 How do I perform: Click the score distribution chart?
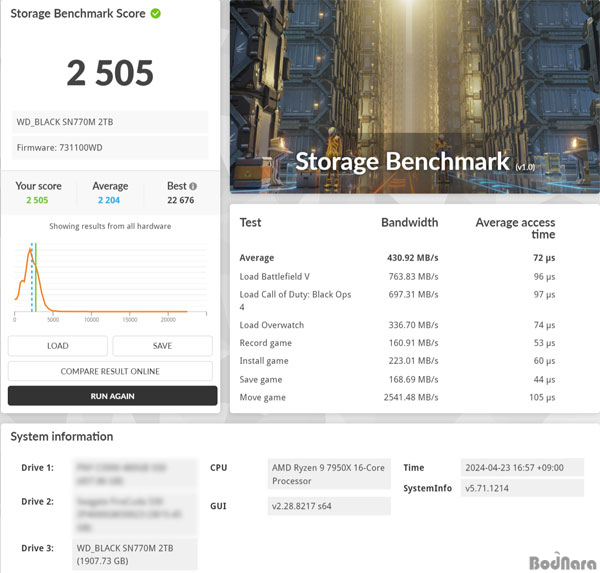[x=110, y=283]
